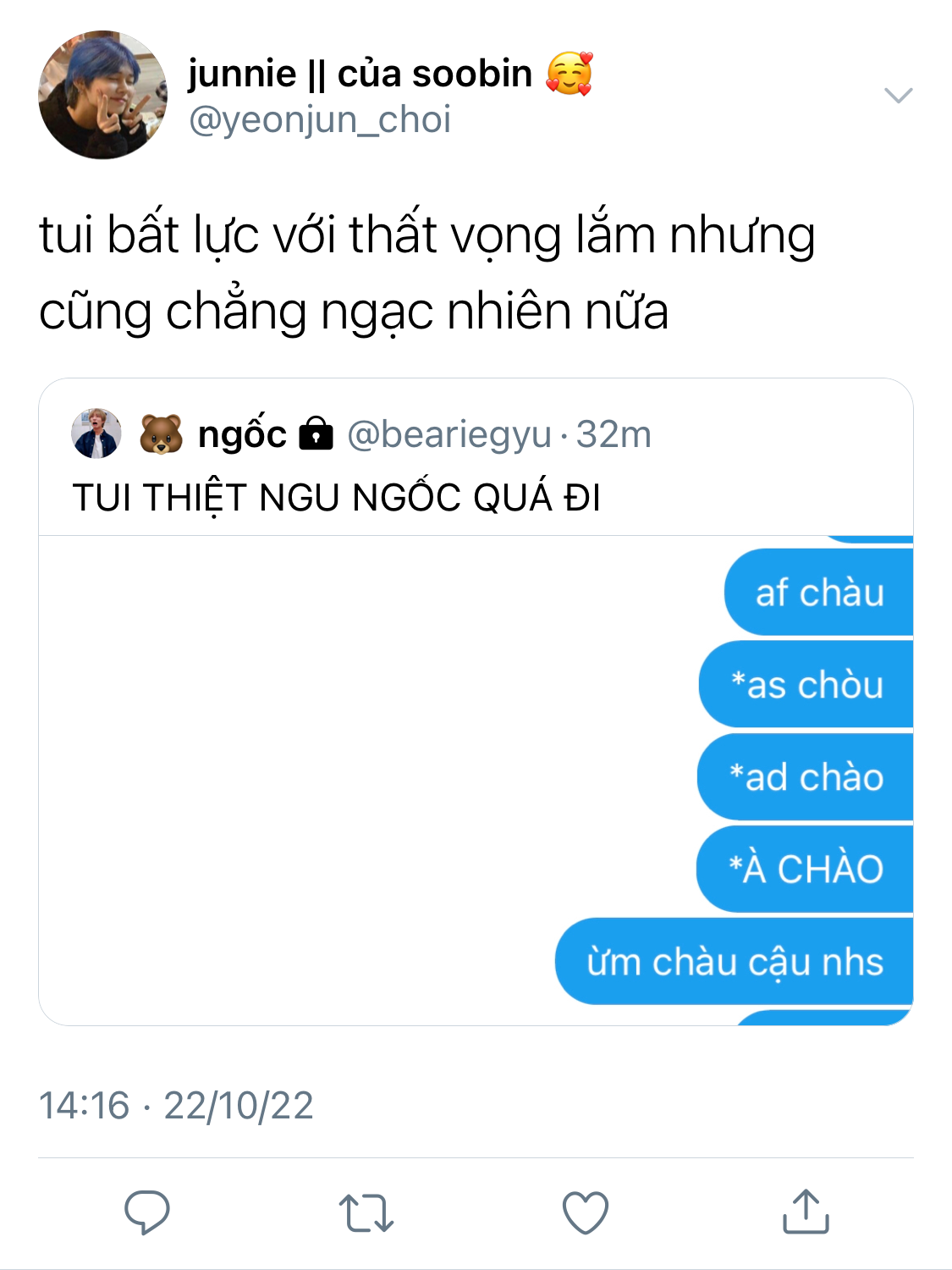
Task: Open the share tweet icon
Action: point(806,1211)
